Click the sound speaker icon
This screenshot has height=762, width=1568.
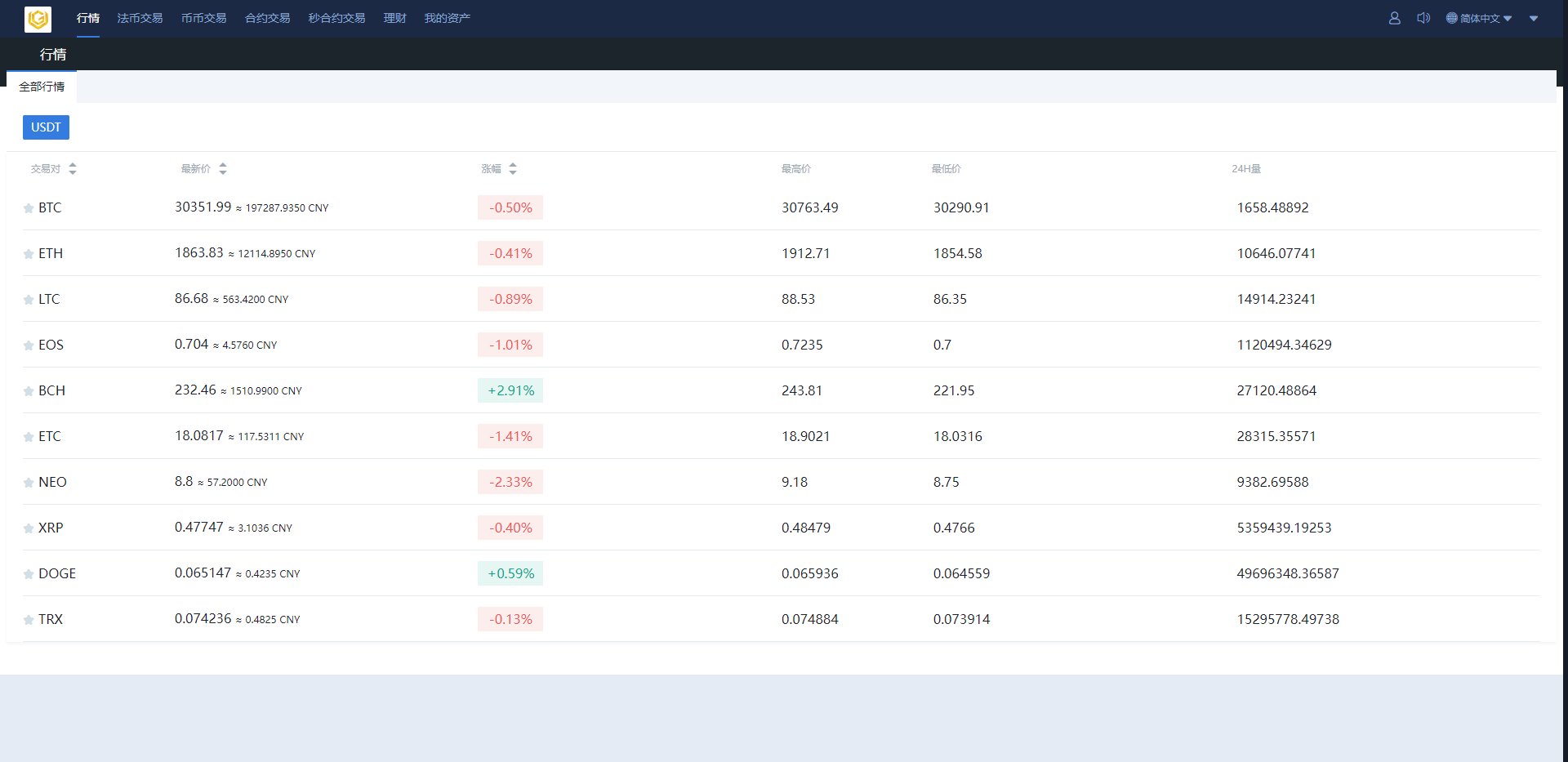pos(1423,18)
